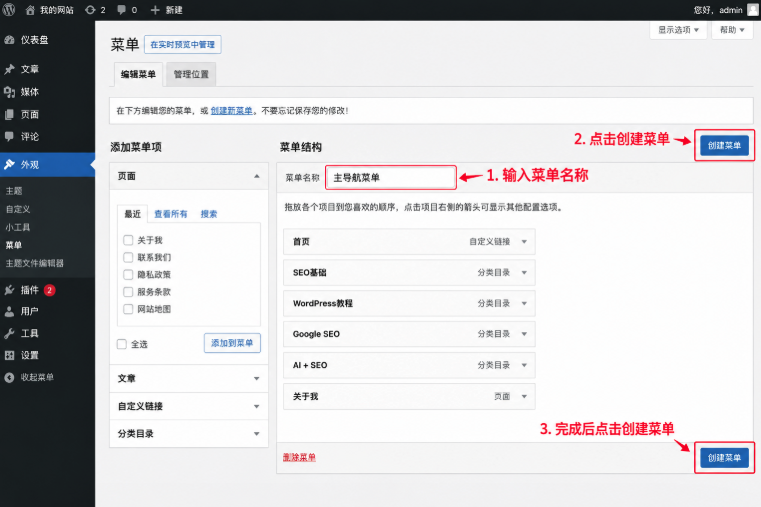Switch to the 编辑菜单 tab

pos(138,74)
